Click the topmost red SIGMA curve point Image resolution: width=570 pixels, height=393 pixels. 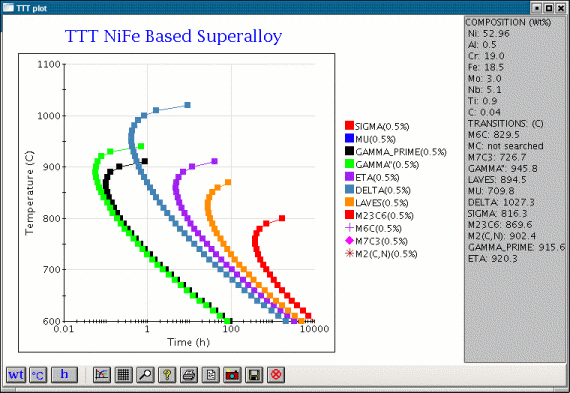282,218
